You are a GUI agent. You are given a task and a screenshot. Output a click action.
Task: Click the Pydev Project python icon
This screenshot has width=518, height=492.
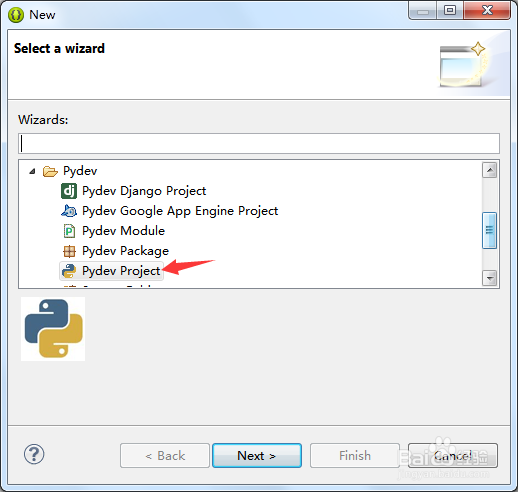pyautogui.click(x=69, y=271)
